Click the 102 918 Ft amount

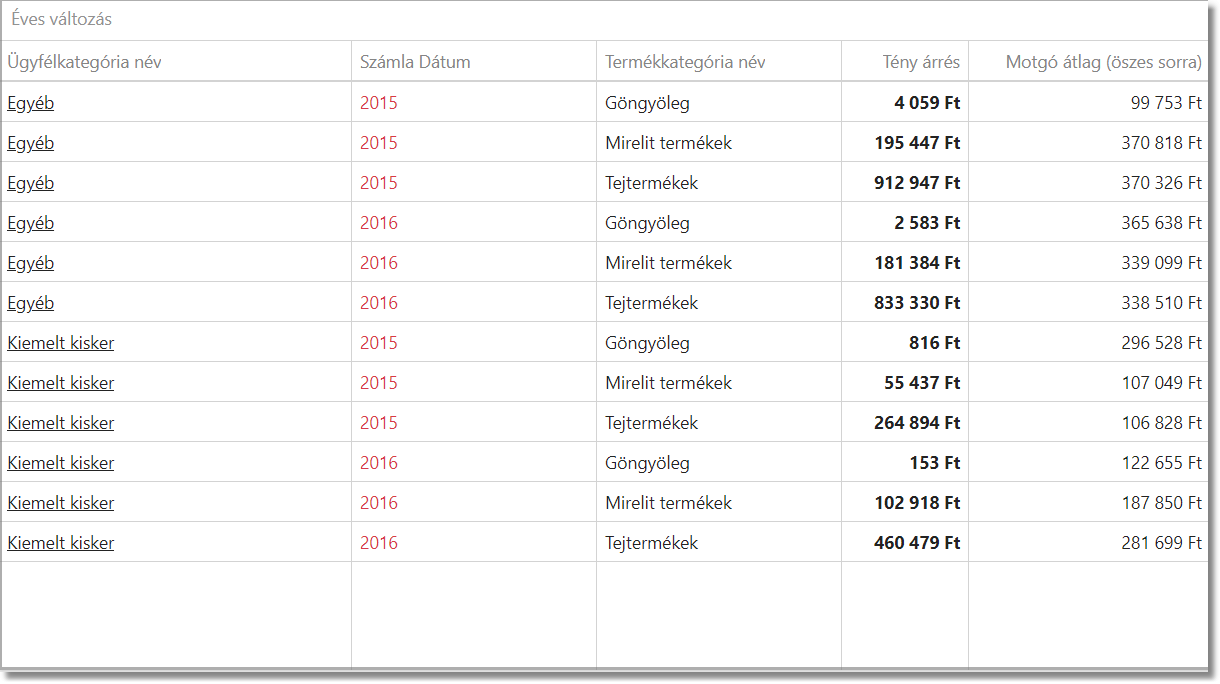click(x=917, y=503)
